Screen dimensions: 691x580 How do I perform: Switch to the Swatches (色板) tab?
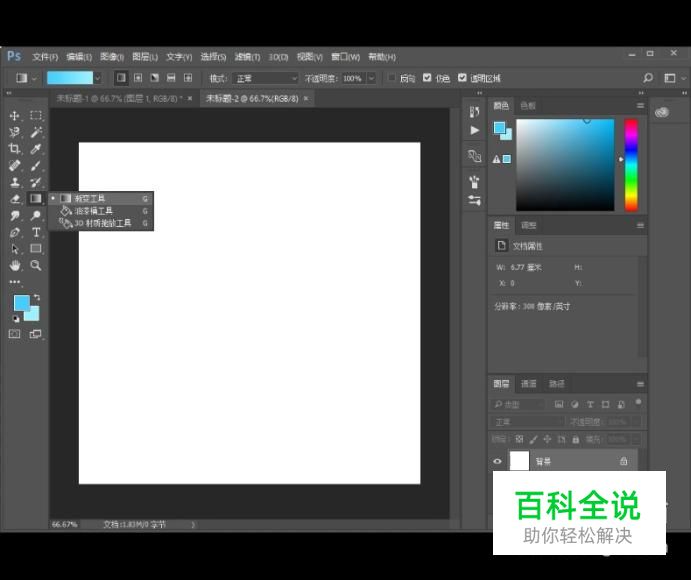[528, 106]
